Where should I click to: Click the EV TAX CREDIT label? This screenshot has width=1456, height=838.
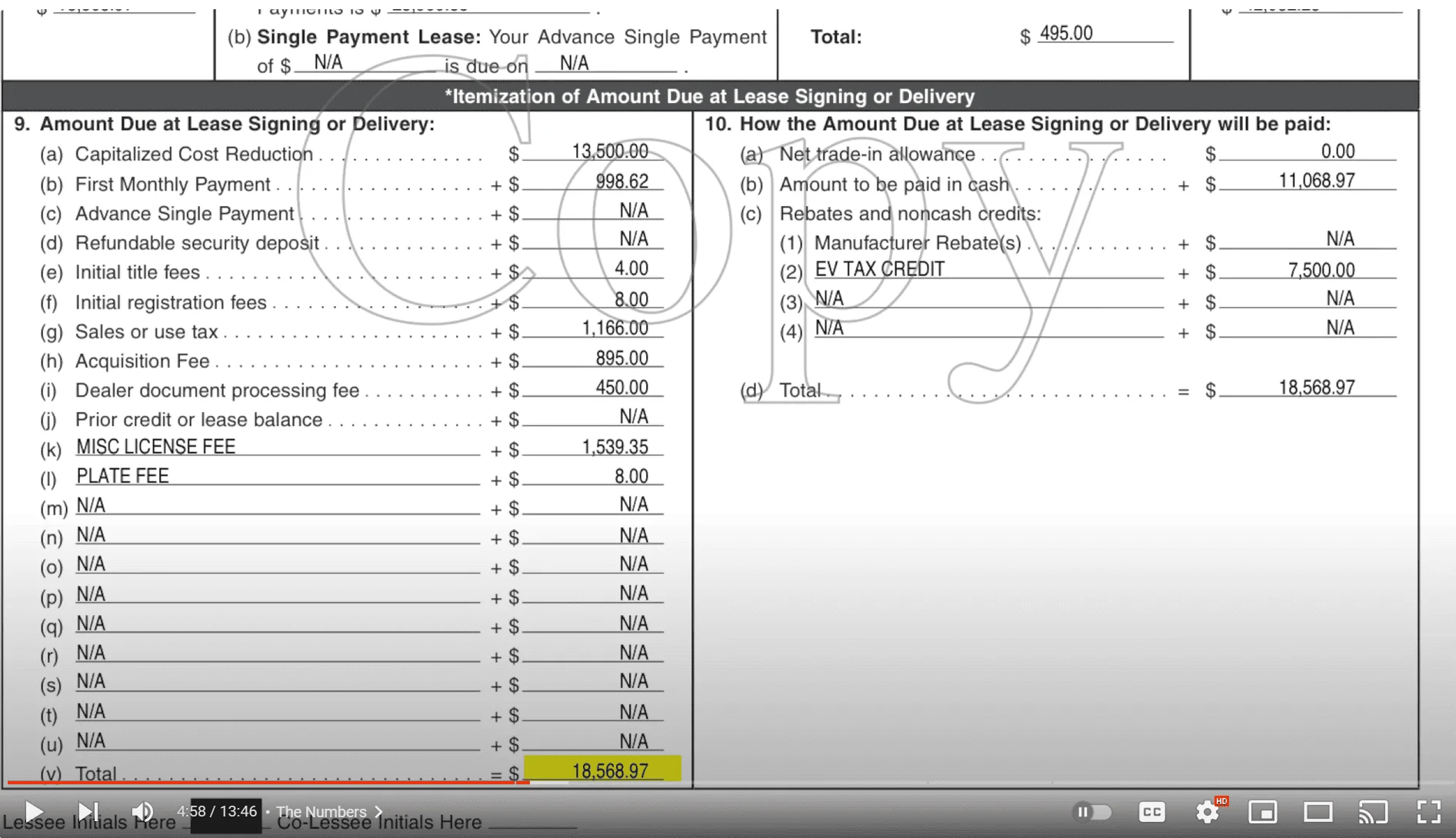coord(880,269)
